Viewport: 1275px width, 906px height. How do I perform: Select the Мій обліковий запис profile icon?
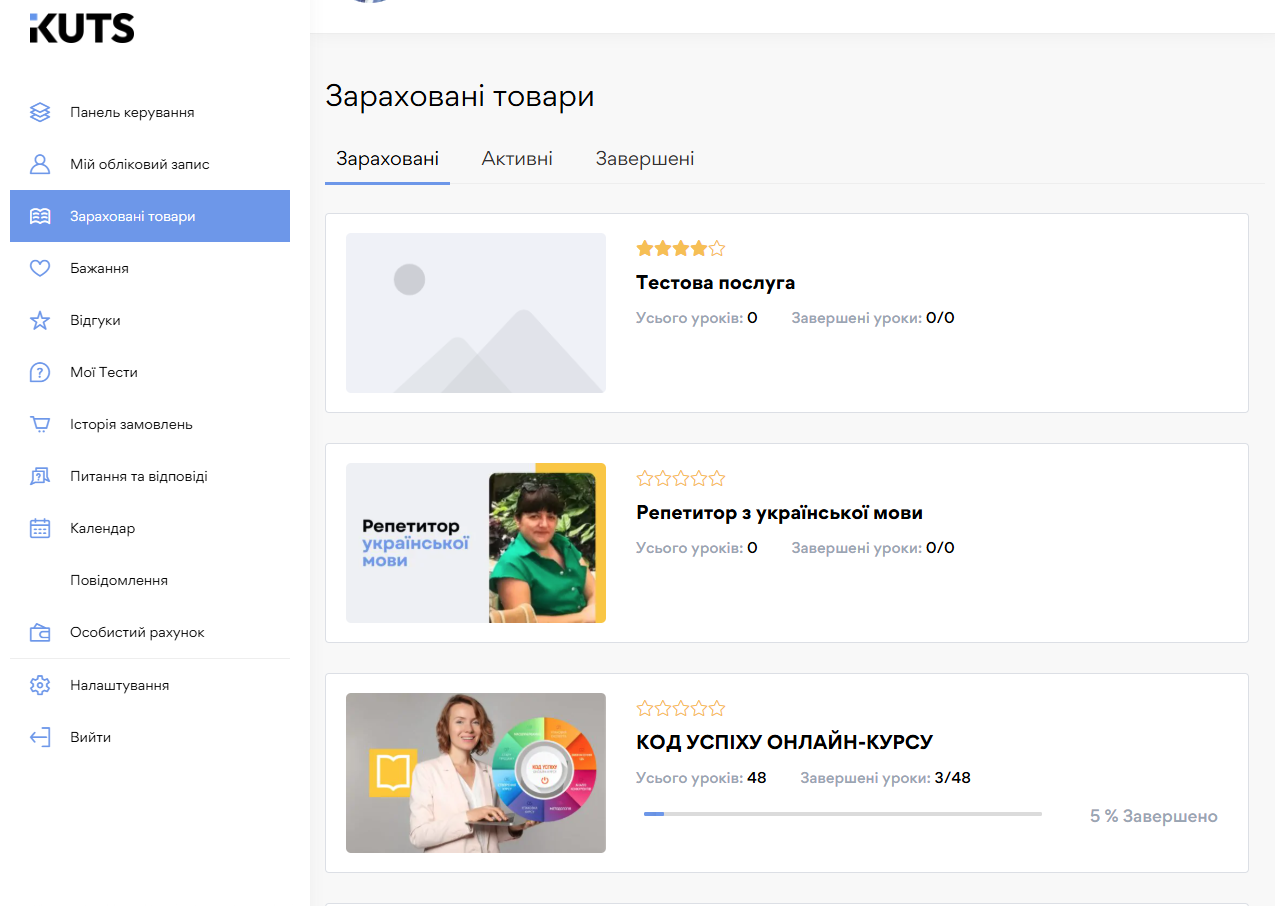coord(39,164)
